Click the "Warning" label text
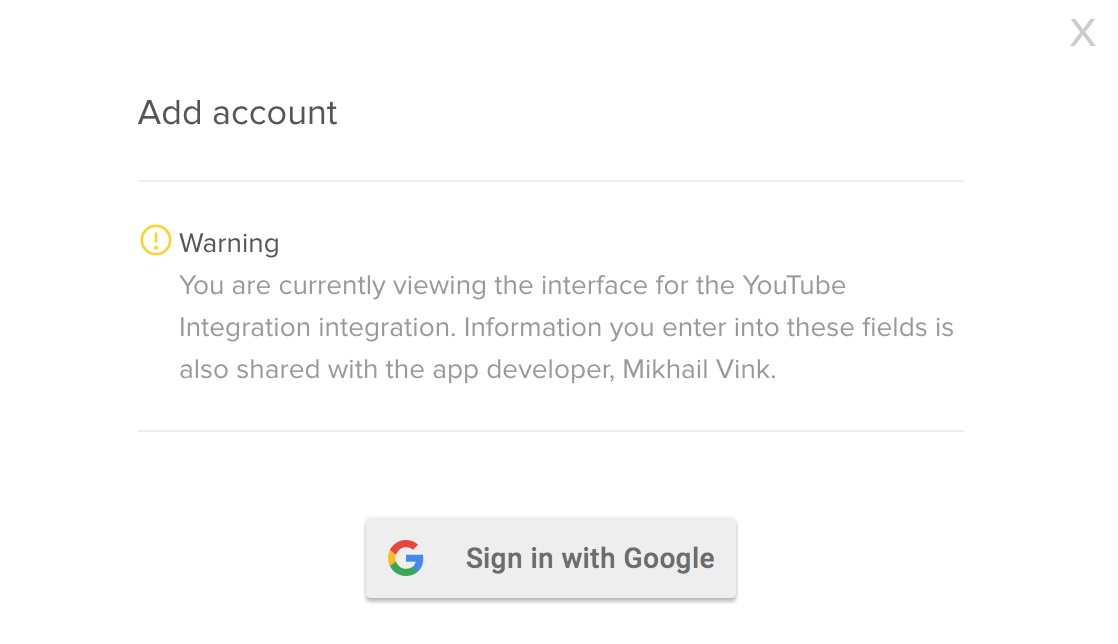1118x644 pixels. [x=229, y=243]
